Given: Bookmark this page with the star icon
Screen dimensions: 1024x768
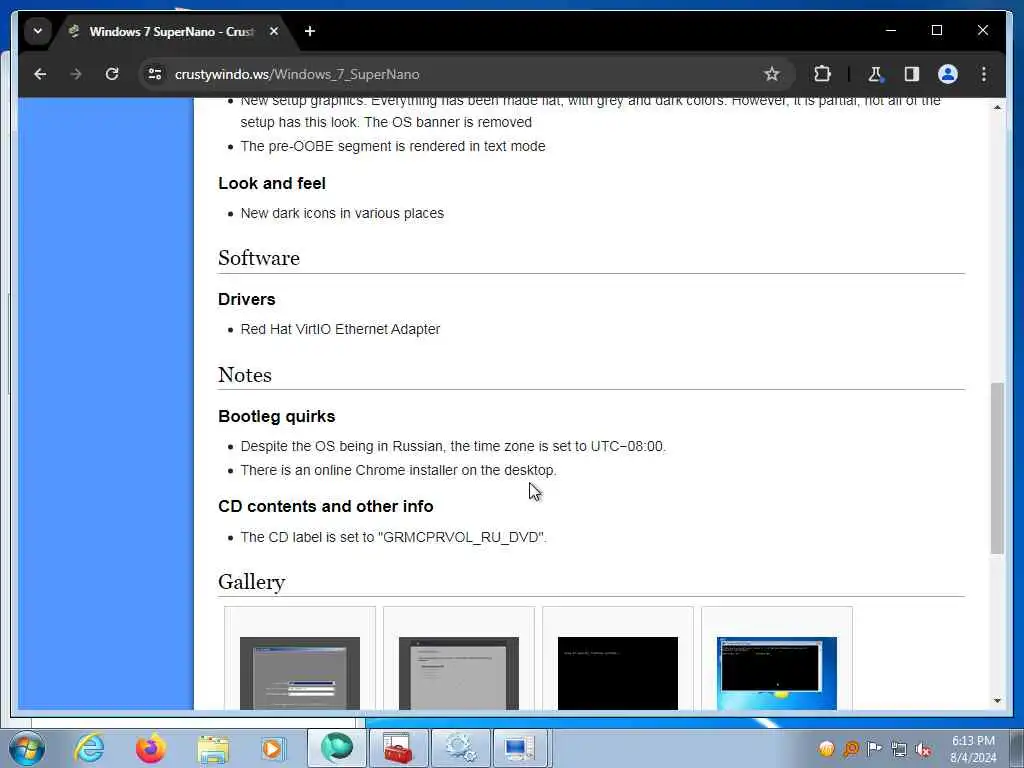Looking at the screenshot, I should point(772,74).
